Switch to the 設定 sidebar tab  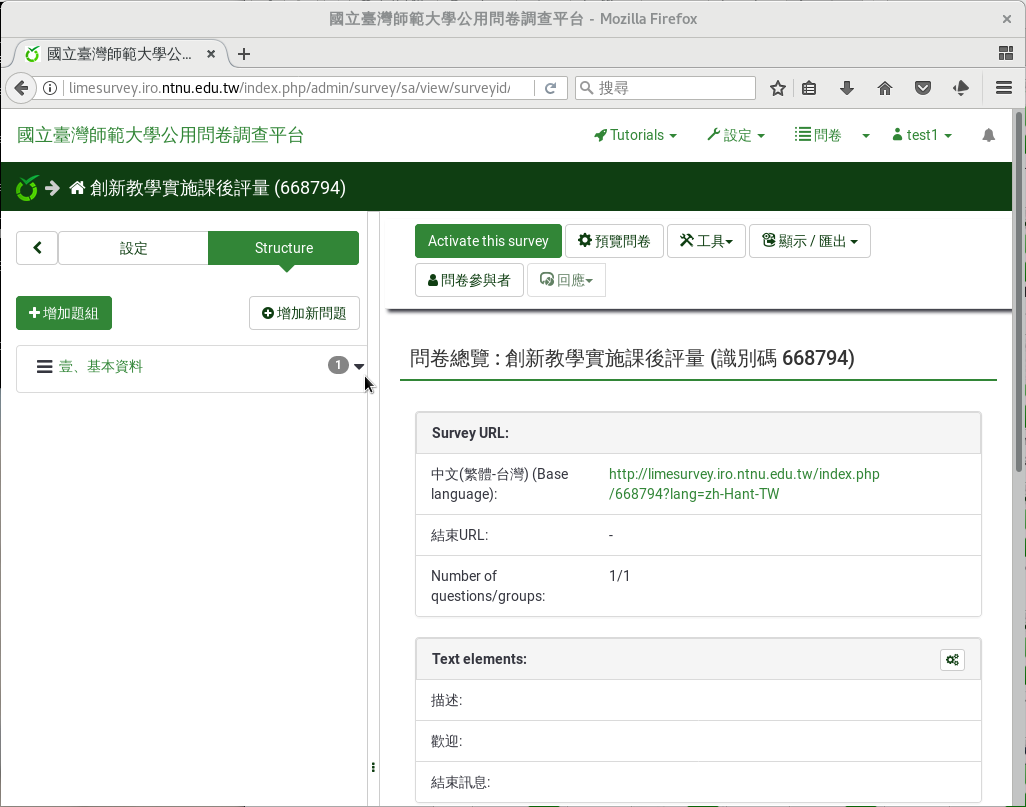click(133, 248)
